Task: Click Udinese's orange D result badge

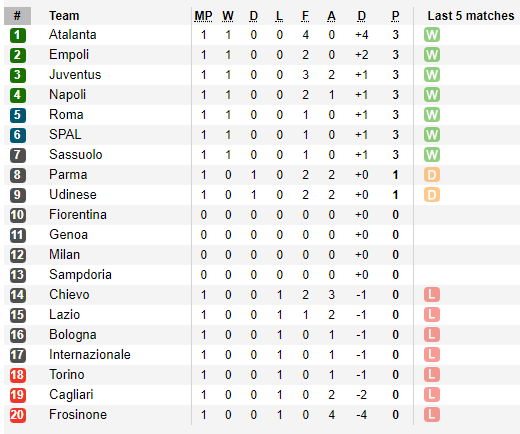Action: tap(432, 195)
